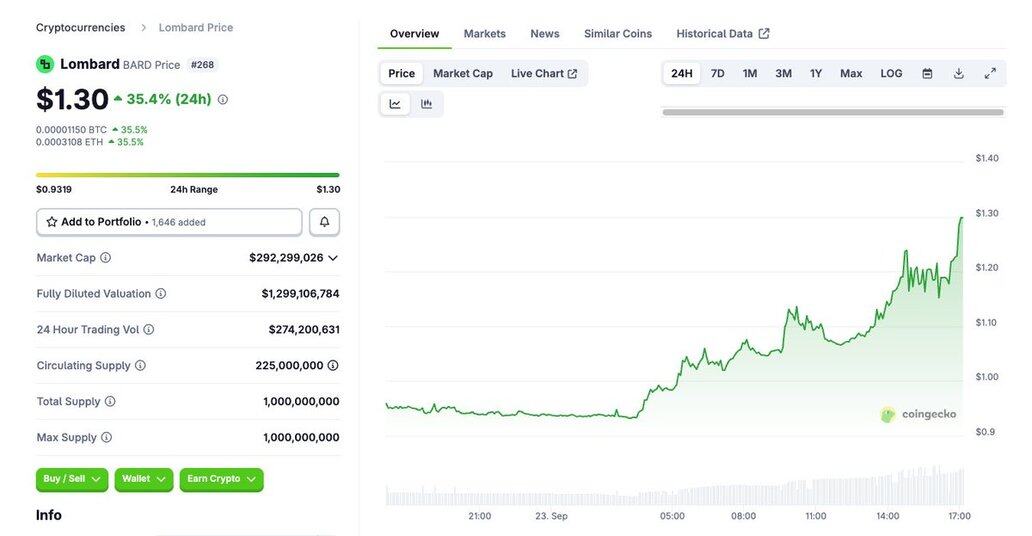Select the 1M time range
The width and height of the screenshot is (1032, 536).
(750, 73)
